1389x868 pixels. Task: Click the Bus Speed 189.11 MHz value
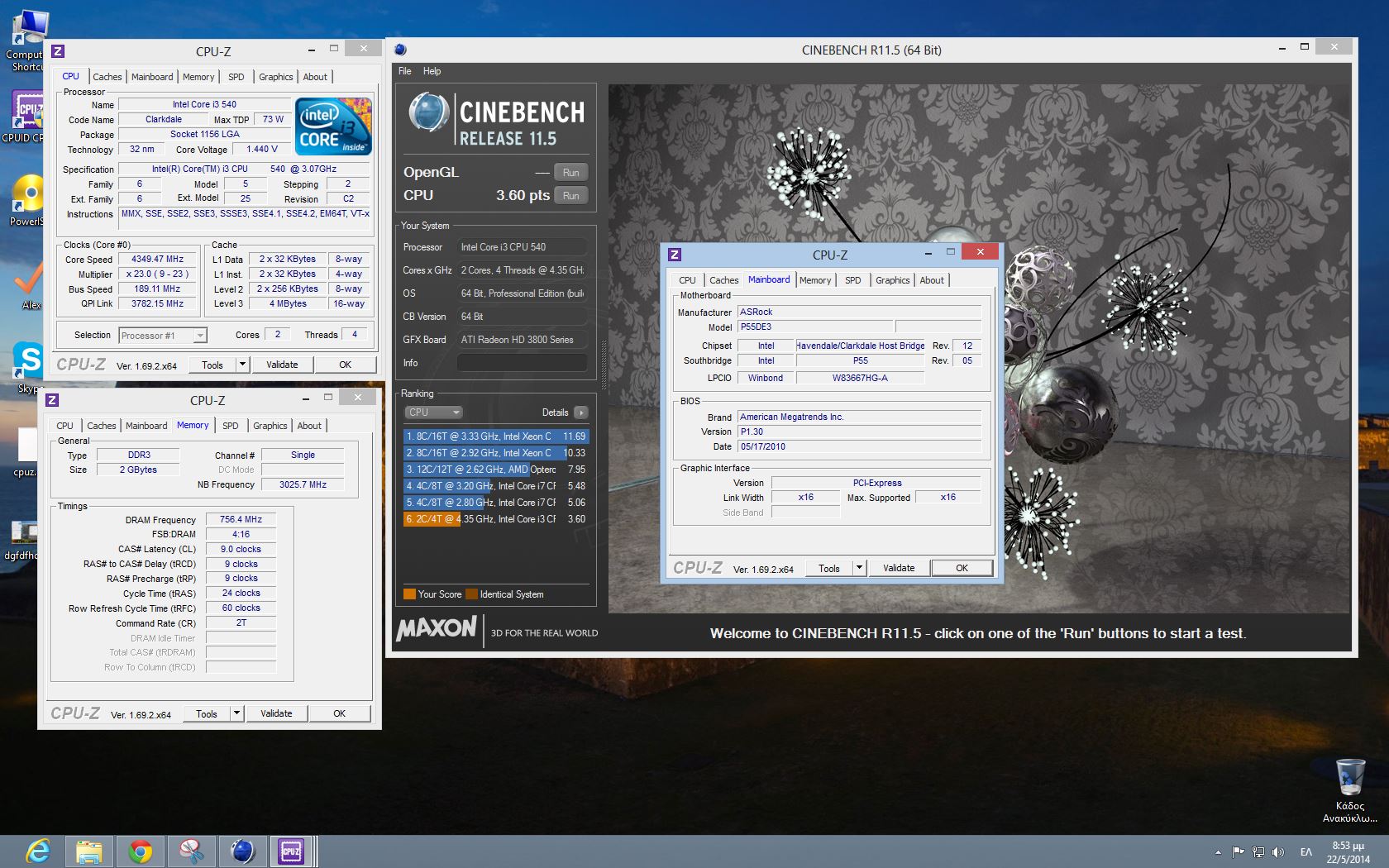157,289
